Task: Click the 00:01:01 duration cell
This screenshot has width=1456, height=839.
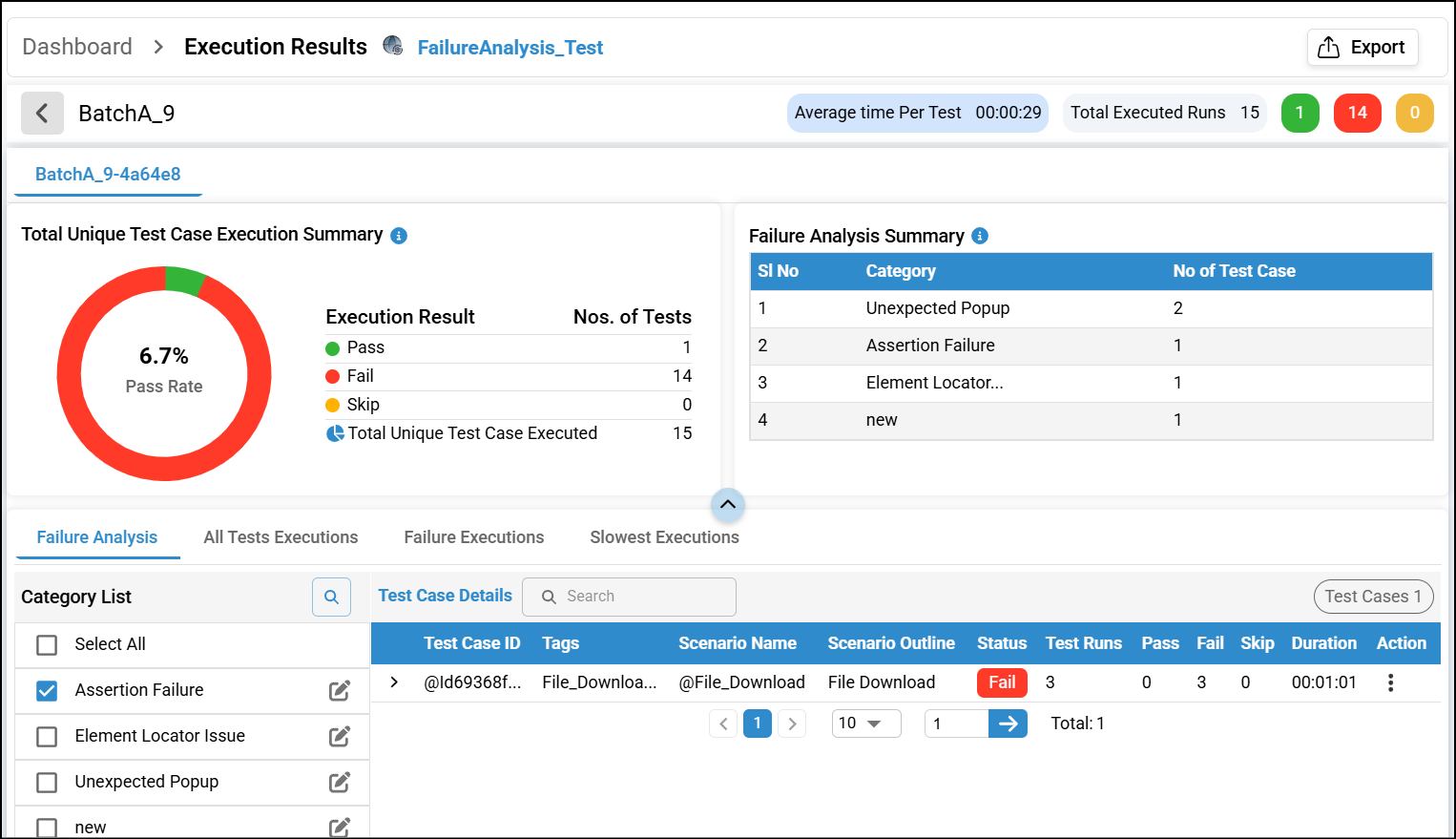Action: [x=1323, y=682]
